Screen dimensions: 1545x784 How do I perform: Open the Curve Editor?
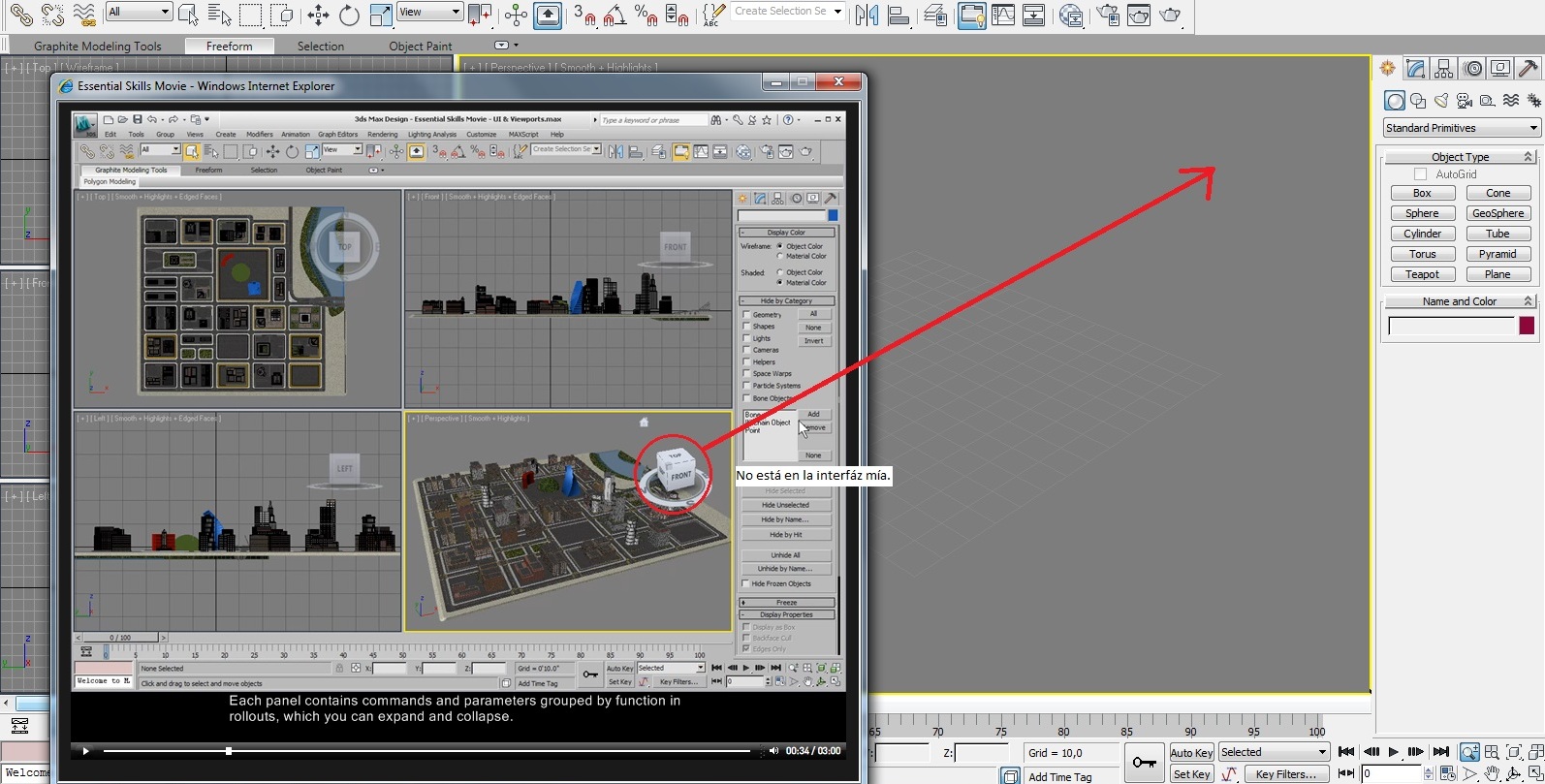1003,15
